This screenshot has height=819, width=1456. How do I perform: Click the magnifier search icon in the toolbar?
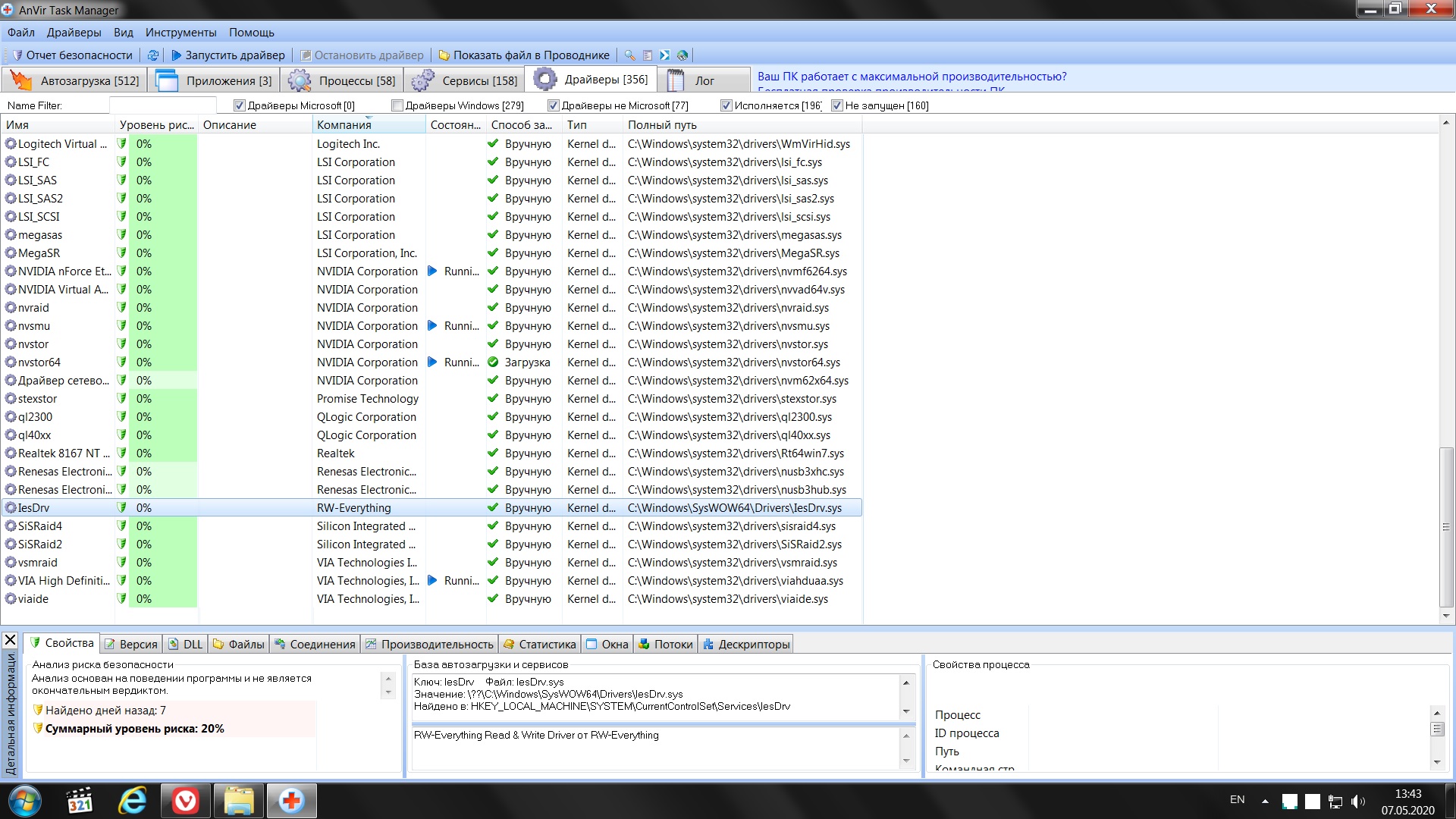tap(629, 55)
